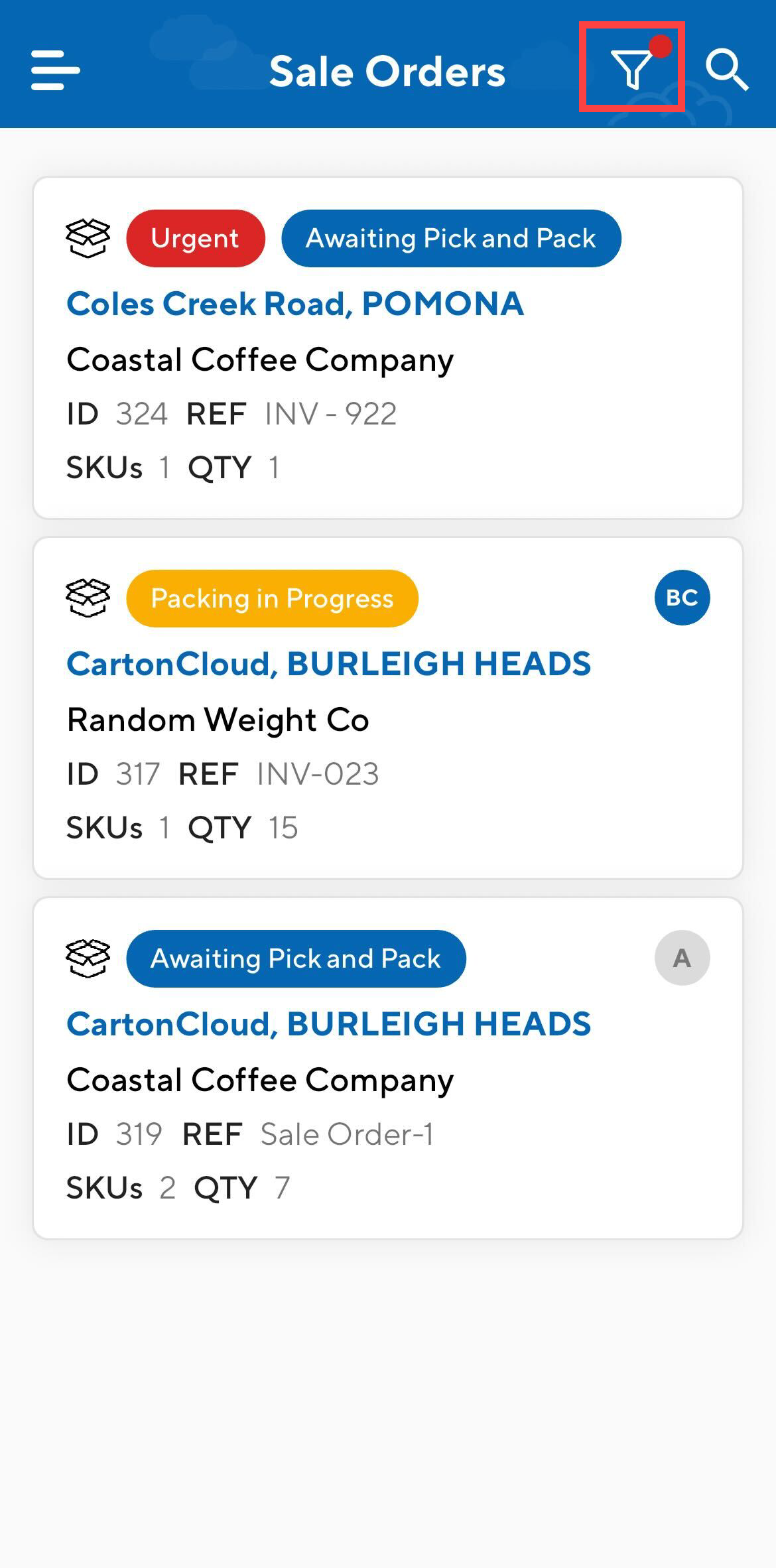Tap the grey A assignee avatar
776x1568 pixels.
tap(682, 958)
